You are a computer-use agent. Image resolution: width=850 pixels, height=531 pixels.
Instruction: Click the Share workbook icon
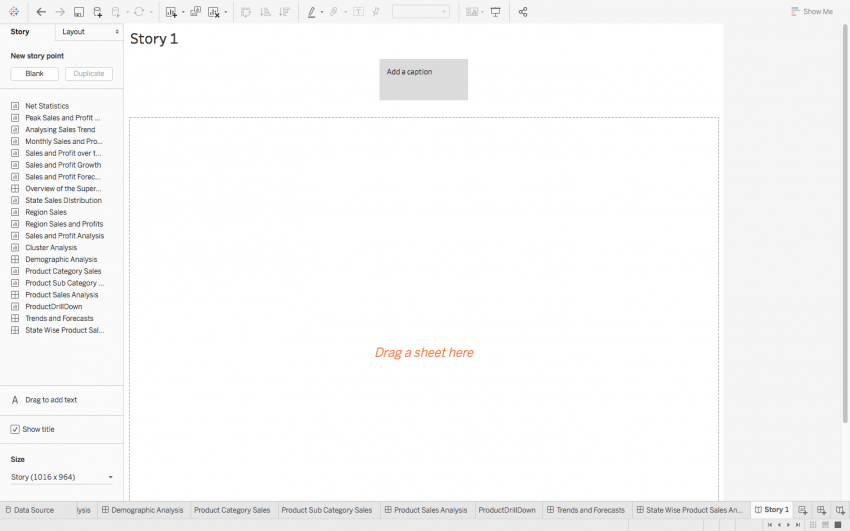(x=523, y=12)
